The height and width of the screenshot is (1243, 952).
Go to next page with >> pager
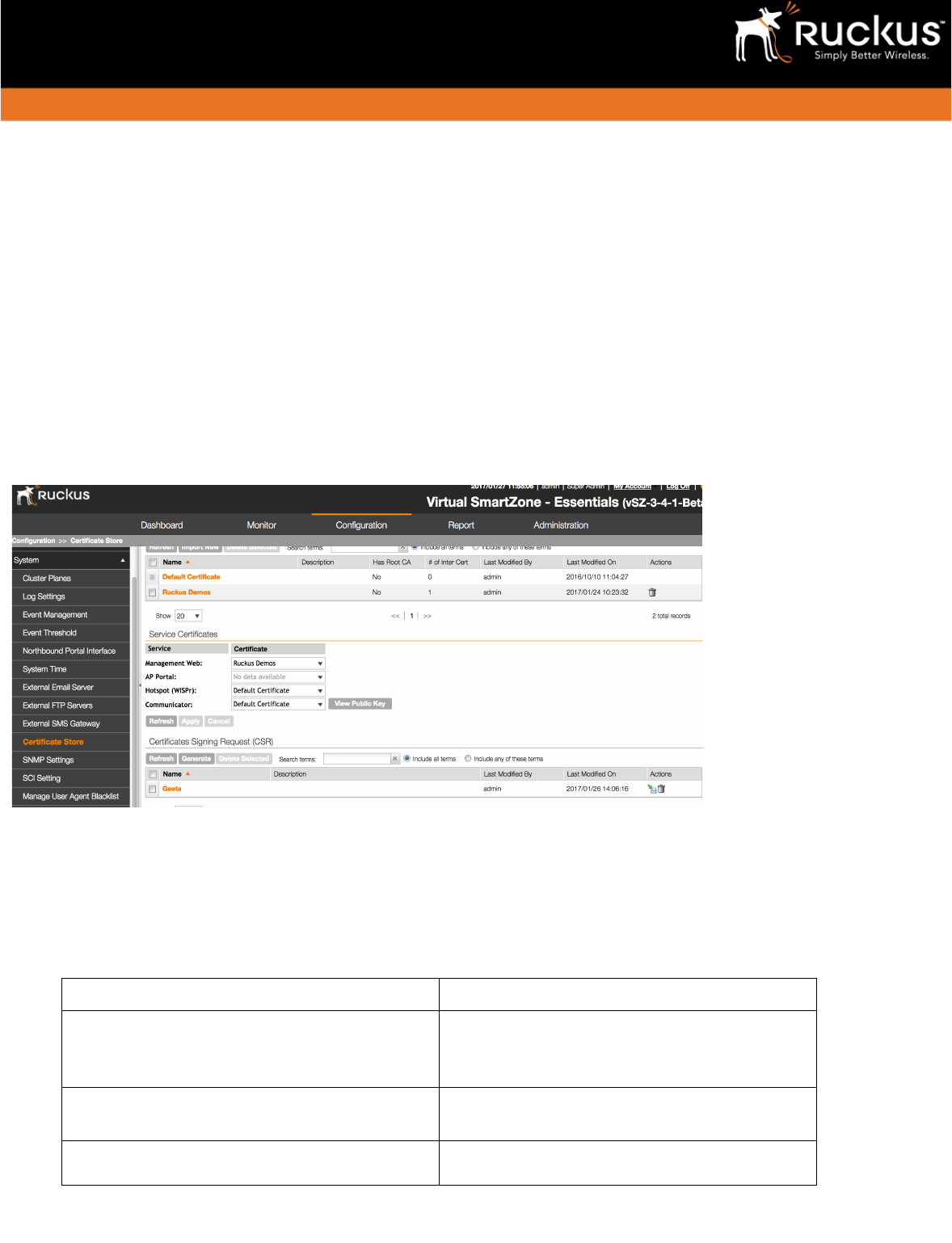pyautogui.click(x=428, y=616)
